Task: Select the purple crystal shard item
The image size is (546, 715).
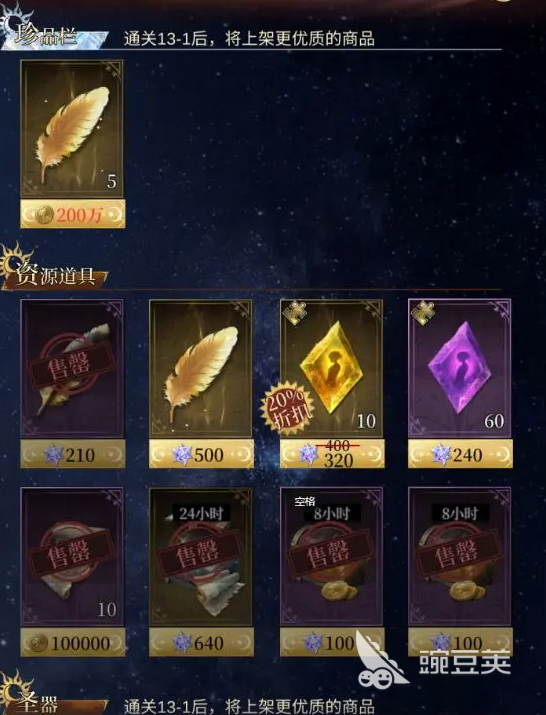Action: click(460, 368)
